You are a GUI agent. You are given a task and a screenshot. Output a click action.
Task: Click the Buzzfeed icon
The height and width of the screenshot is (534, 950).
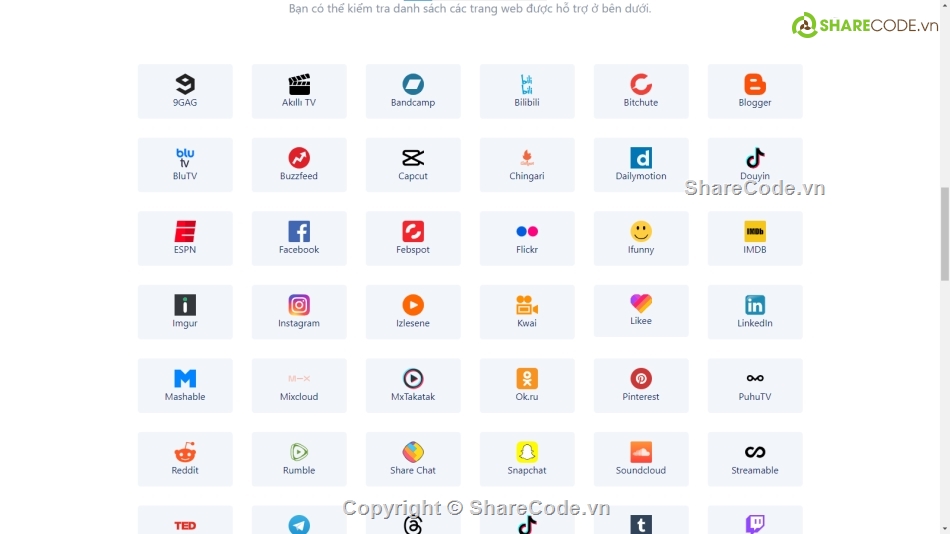click(299, 158)
